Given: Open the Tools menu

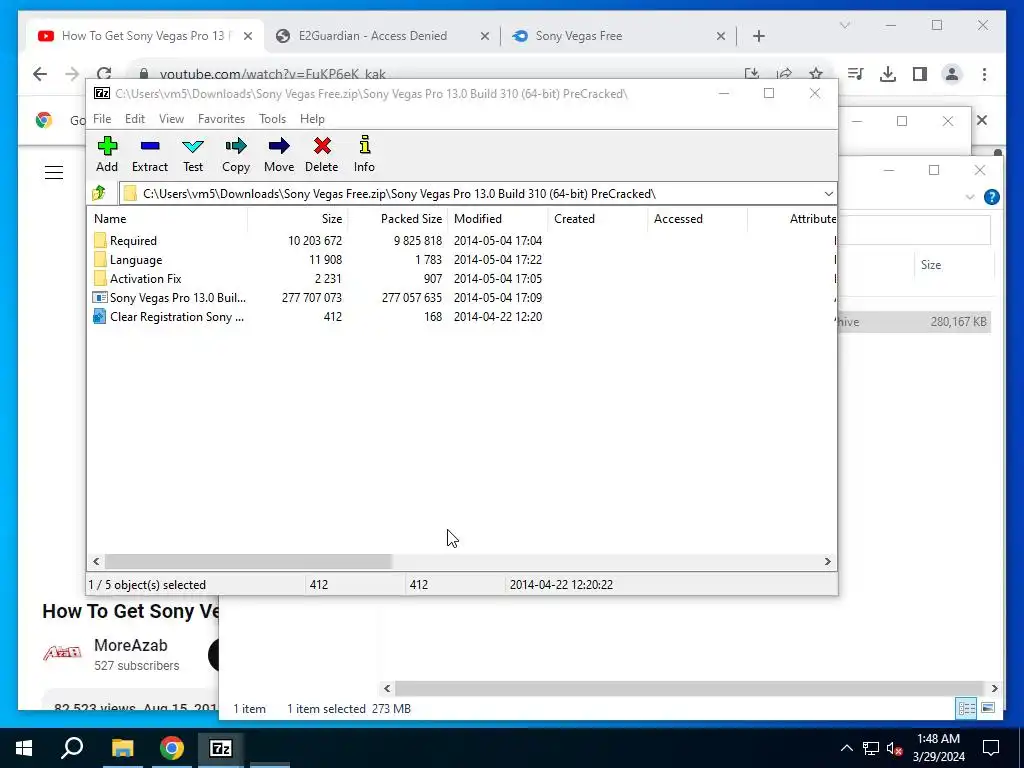Looking at the screenshot, I should point(272,119).
